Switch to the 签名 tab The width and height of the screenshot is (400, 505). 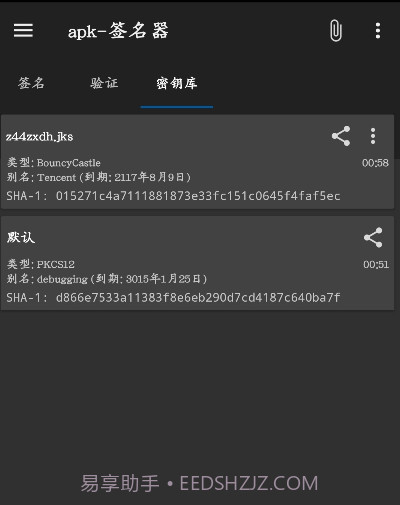(x=31, y=83)
